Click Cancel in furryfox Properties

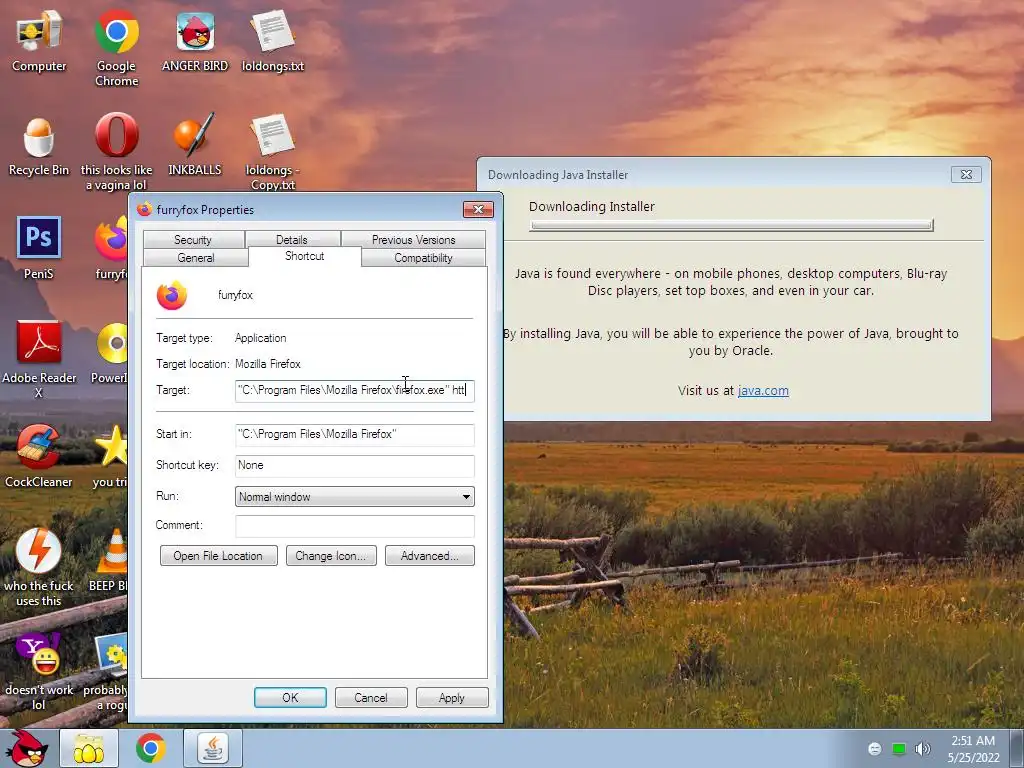[x=371, y=697]
